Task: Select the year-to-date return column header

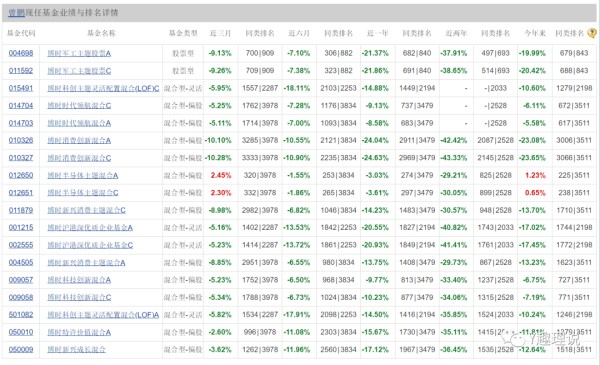Action: point(535,33)
